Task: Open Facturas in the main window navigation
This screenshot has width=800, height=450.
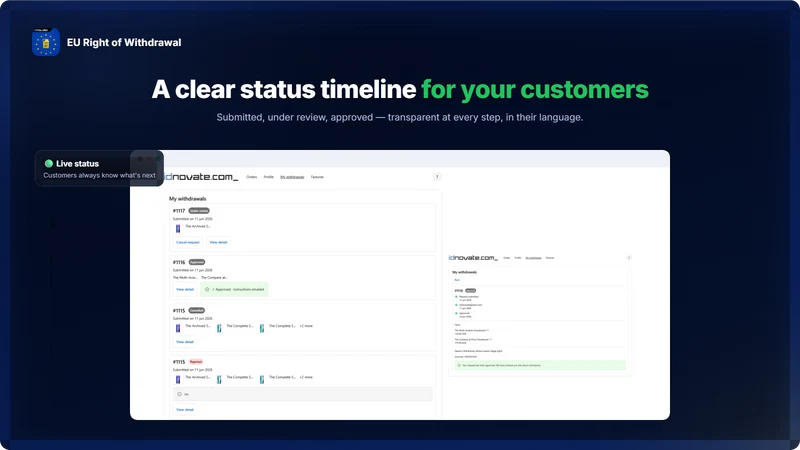Action: 317,177
